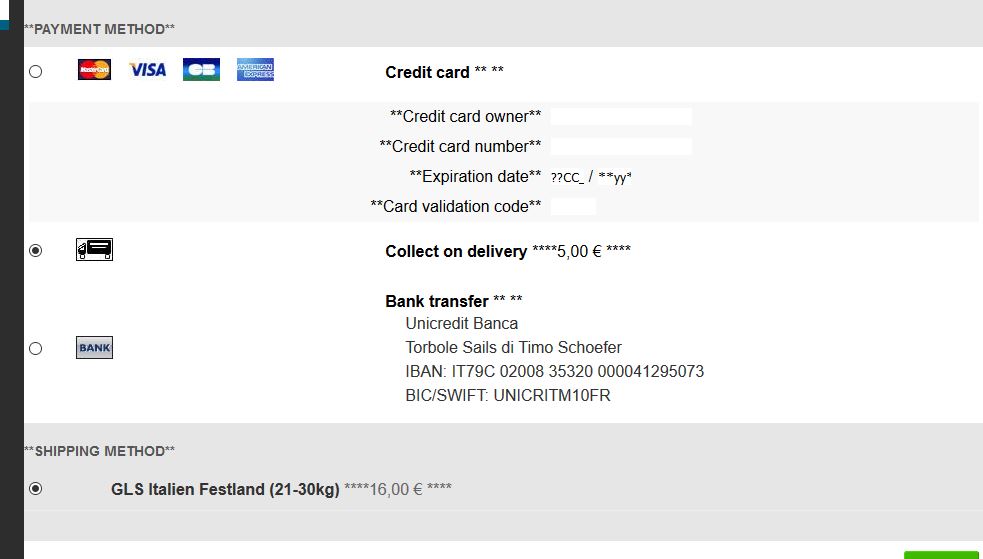This screenshot has height=559, width=983.
Task: Focus the Card validation code field
Action: tap(573, 207)
